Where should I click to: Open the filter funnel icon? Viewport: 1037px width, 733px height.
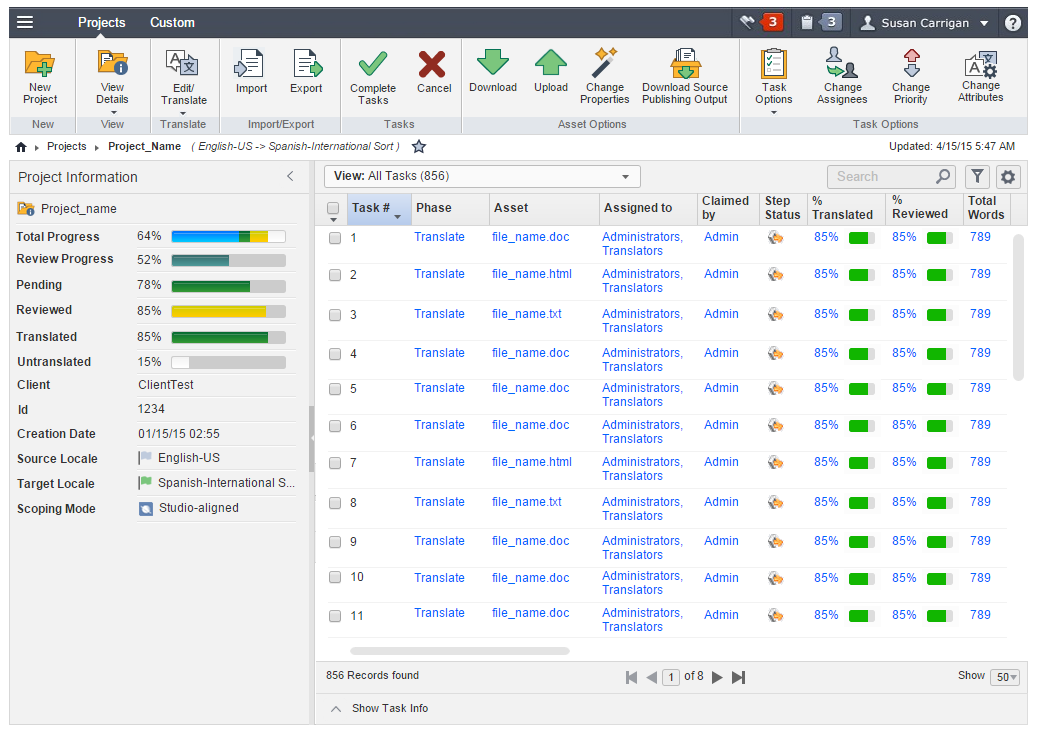tap(977, 177)
